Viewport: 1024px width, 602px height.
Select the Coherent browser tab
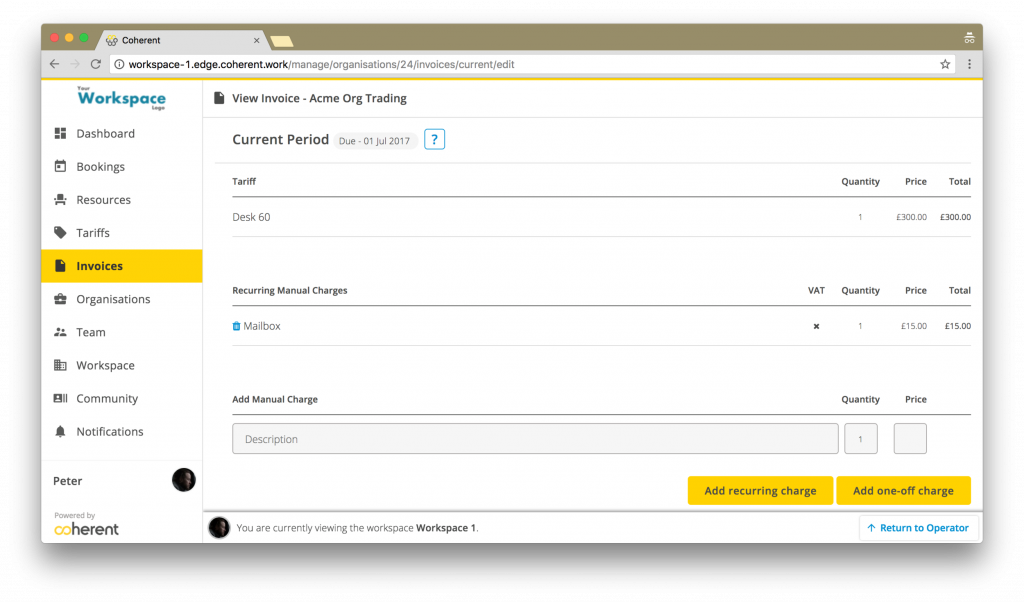pos(183,40)
